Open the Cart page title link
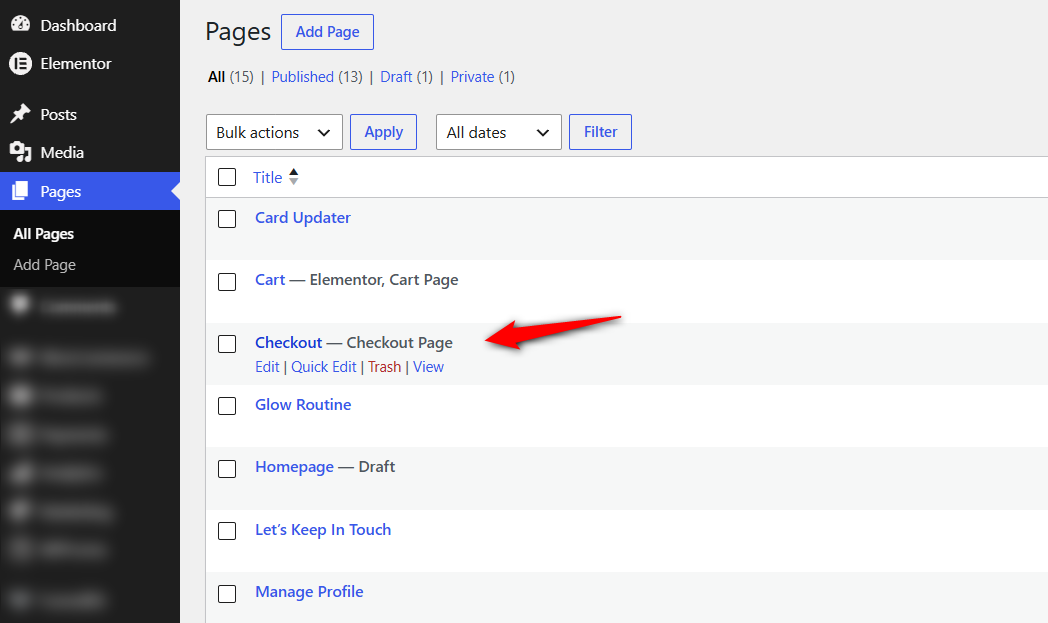 (x=270, y=280)
